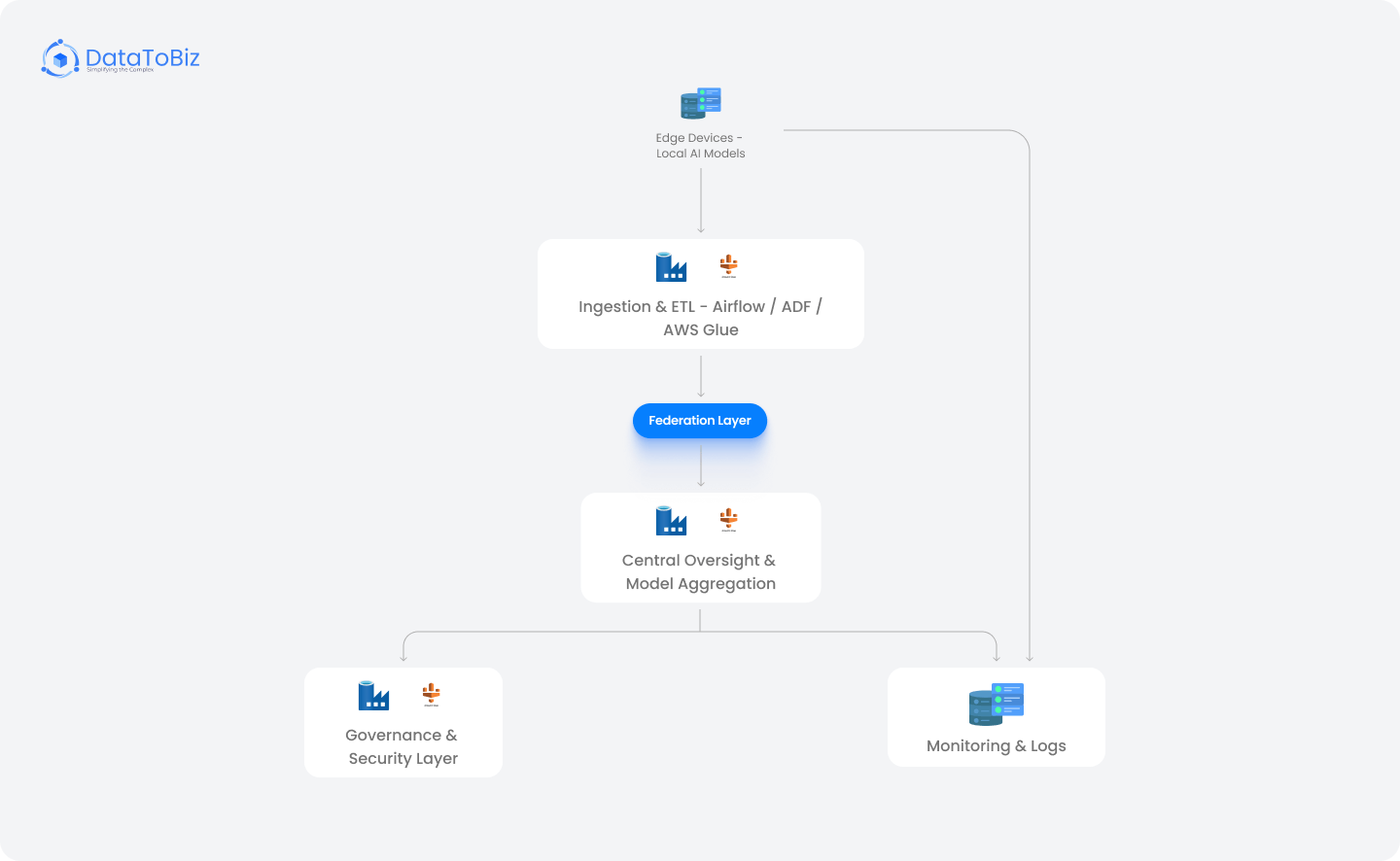Click the arrow connecting Federation Layer to Central Oversight
1400x861 pixels.
pyautogui.click(x=700, y=466)
